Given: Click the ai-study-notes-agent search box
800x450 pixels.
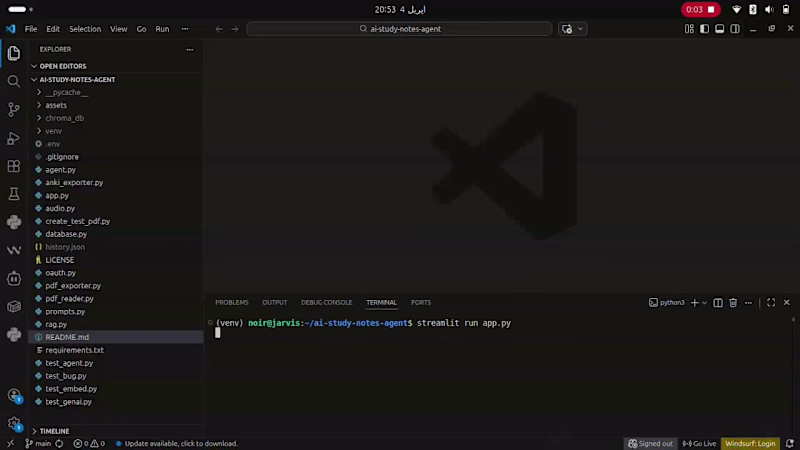Looking at the screenshot, I should [x=399, y=29].
